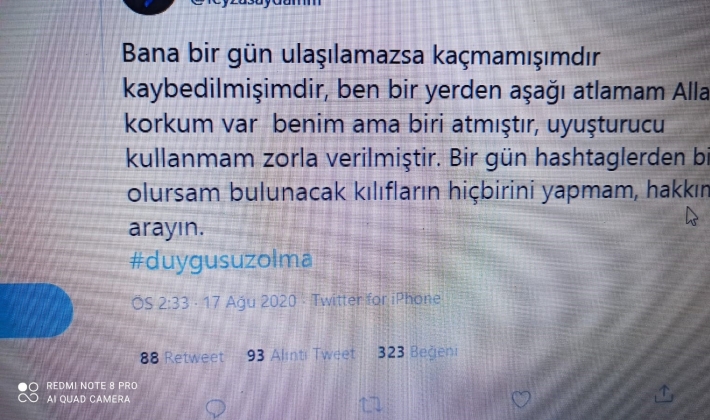The width and height of the screenshot is (710, 420).
Task: Open the share tweet icon
Action: coord(664,394)
